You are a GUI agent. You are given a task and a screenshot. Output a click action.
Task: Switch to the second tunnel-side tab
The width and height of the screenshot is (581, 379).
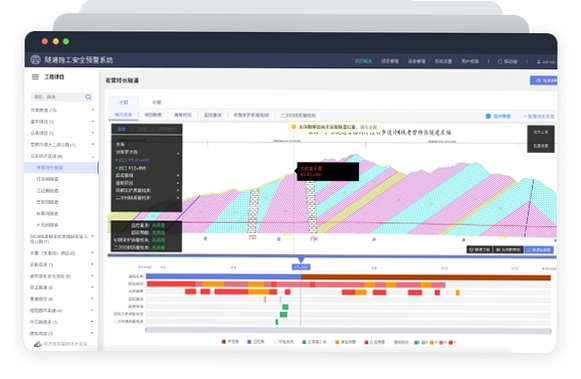coord(157,102)
